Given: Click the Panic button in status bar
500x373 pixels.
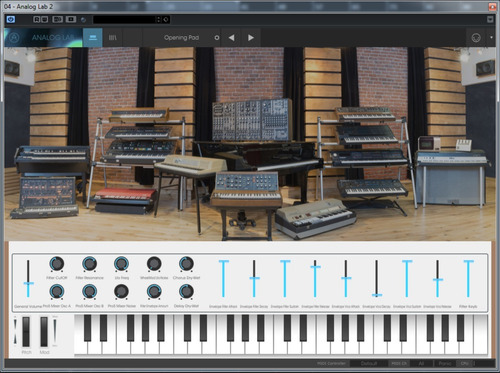Looking at the screenshot, I should [445, 363].
